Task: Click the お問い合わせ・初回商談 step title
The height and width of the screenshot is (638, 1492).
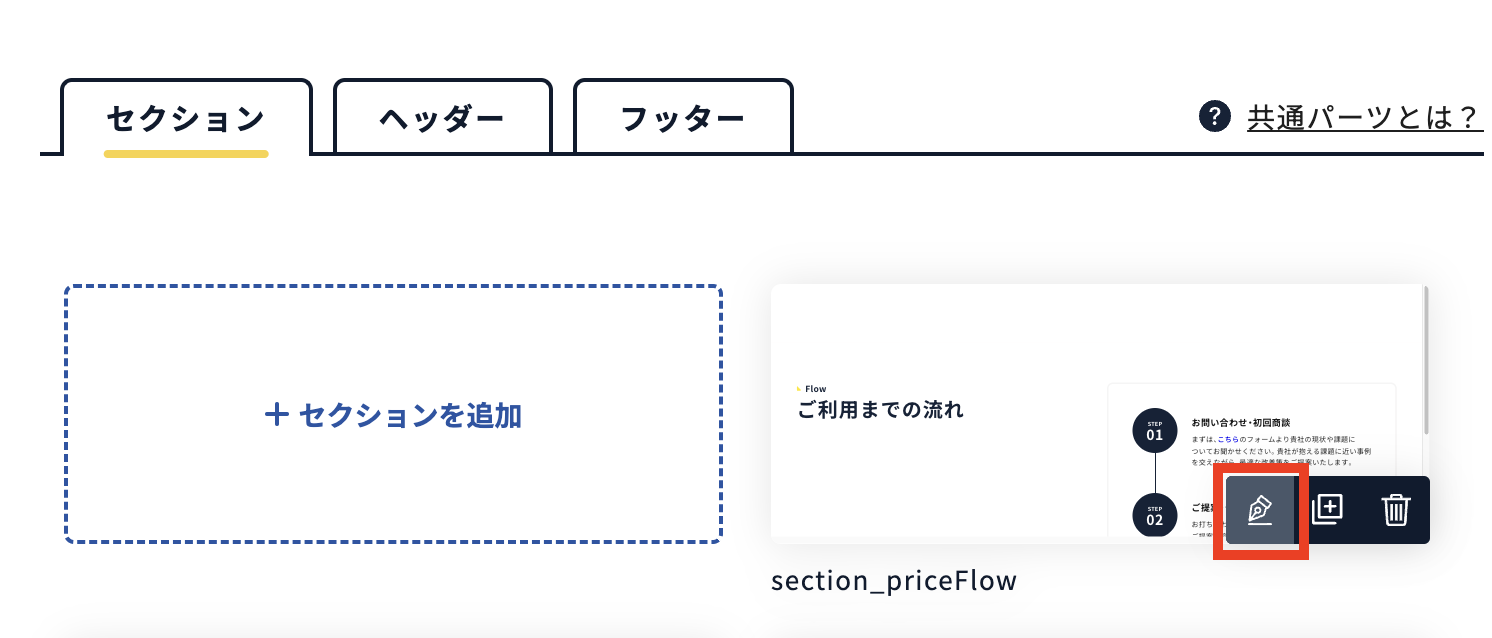Action: coord(1241,422)
